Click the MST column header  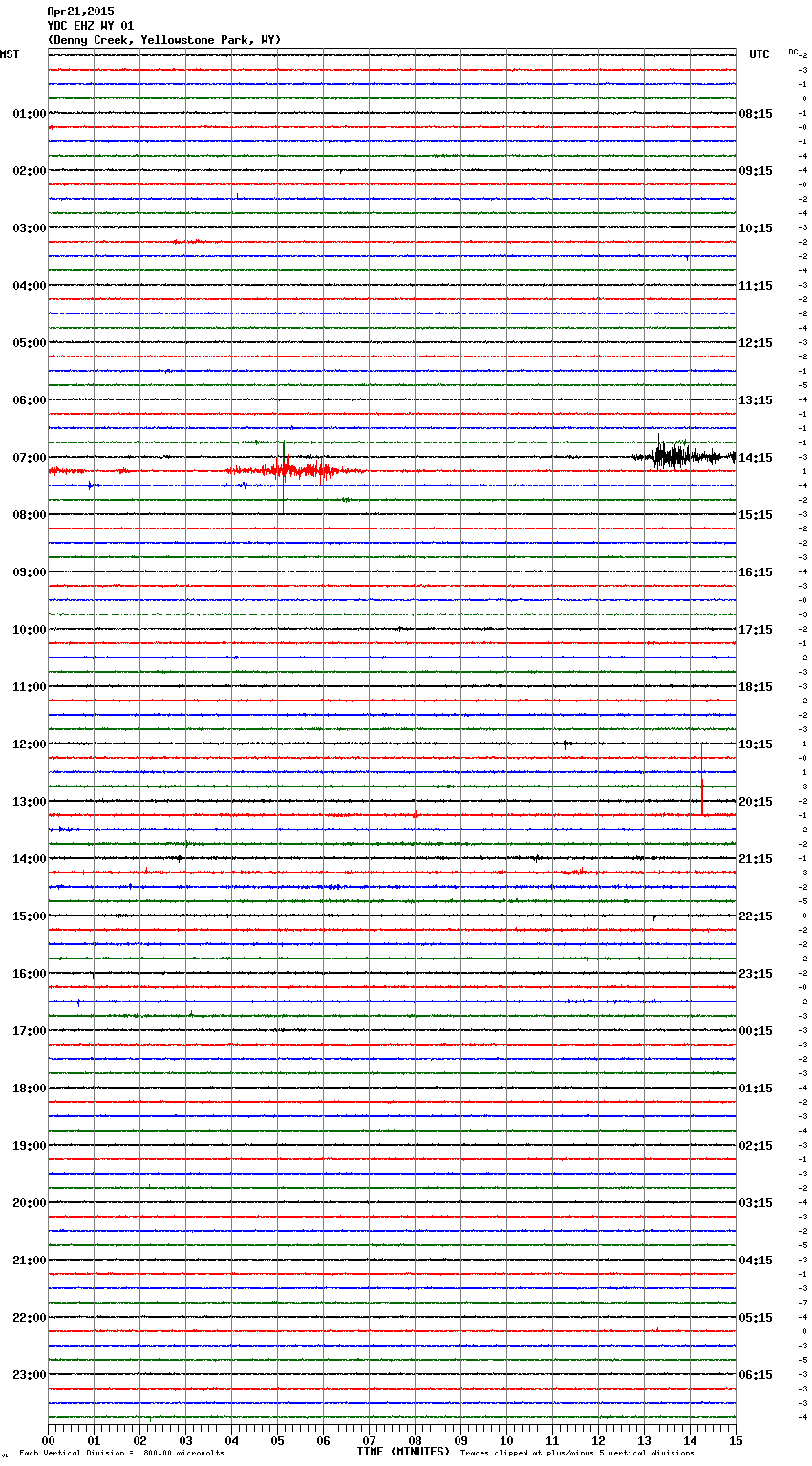click(10, 54)
